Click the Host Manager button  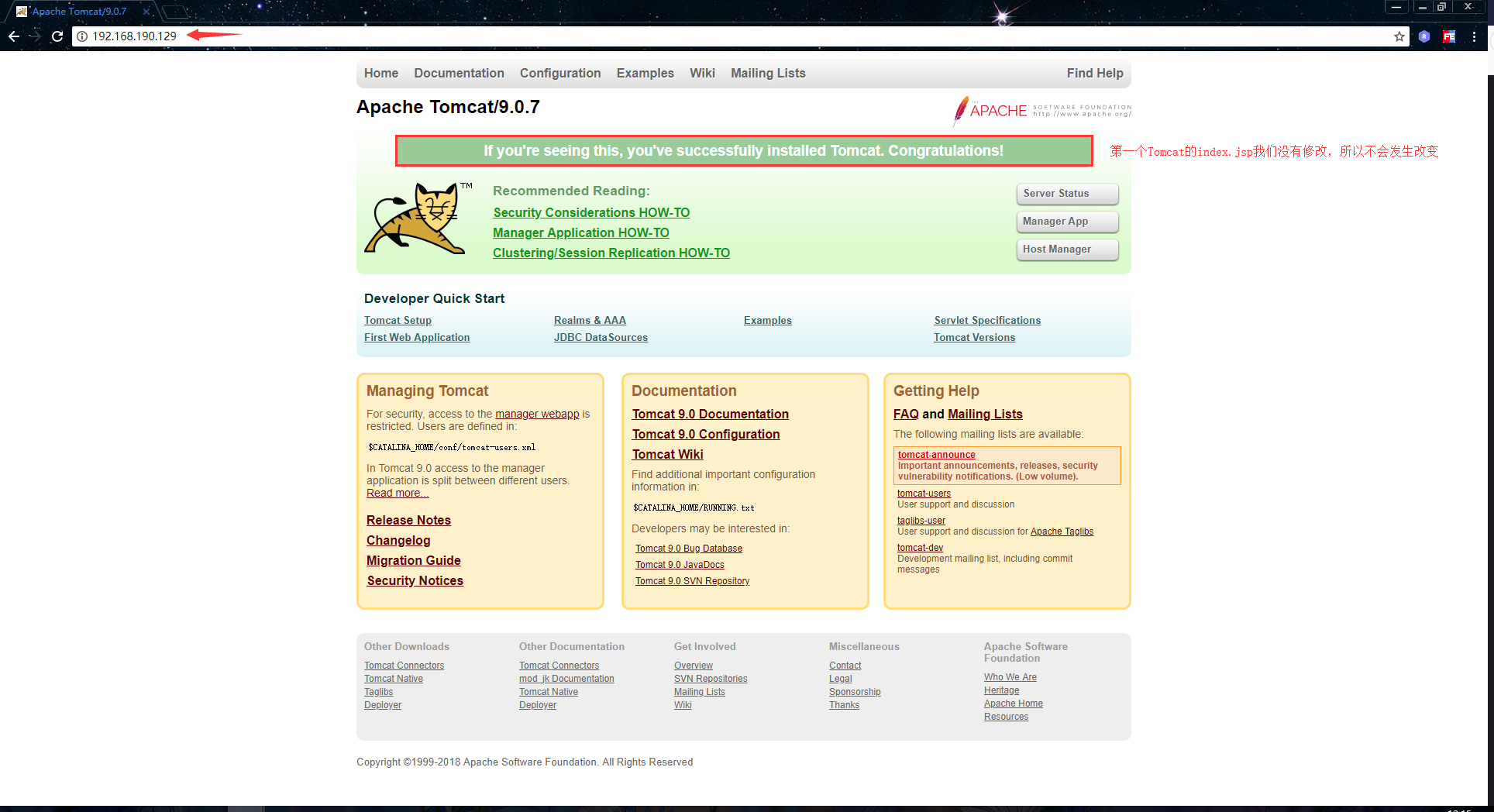[x=1067, y=249]
